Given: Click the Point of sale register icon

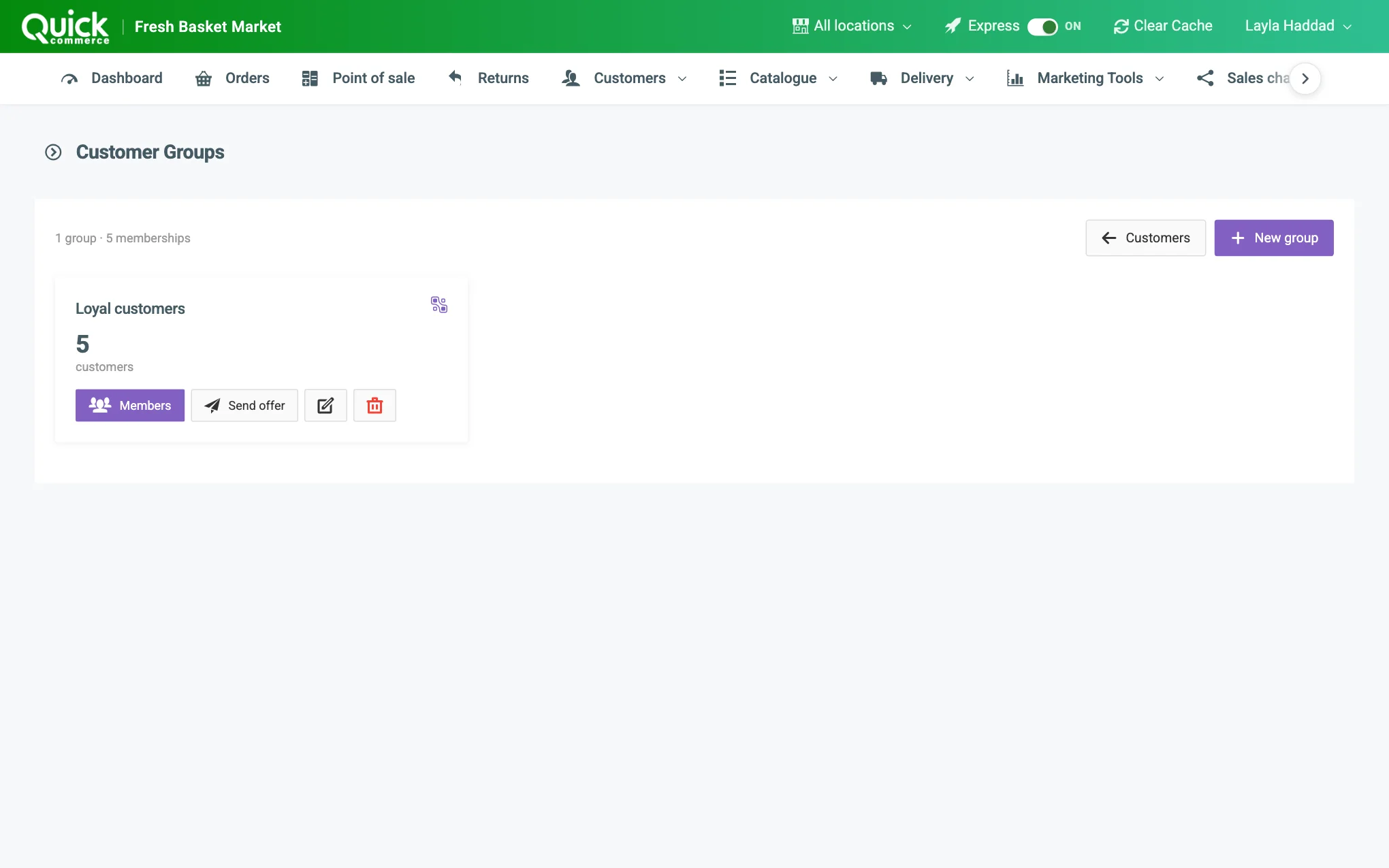Looking at the screenshot, I should pos(310,78).
